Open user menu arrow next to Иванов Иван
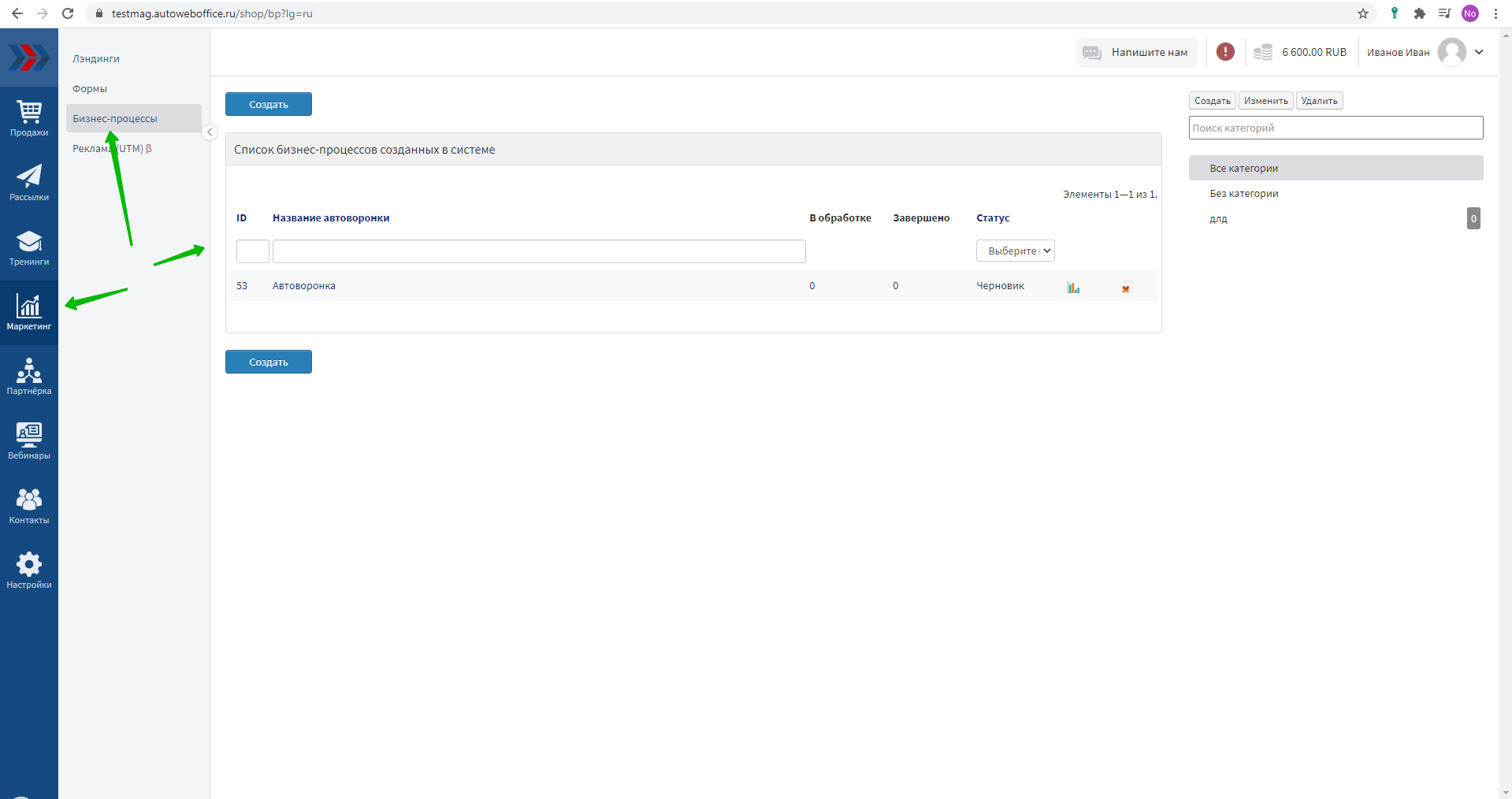This screenshot has height=799, width=1512. pos(1479,52)
